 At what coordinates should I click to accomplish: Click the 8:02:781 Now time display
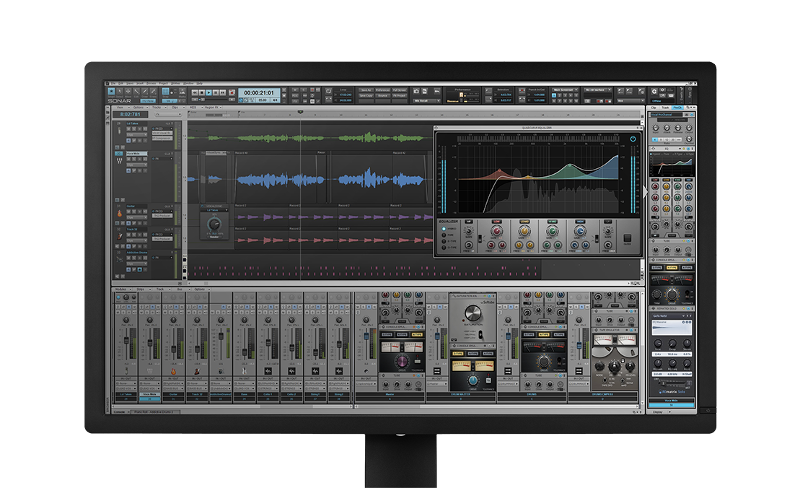[x=130, y=114]
